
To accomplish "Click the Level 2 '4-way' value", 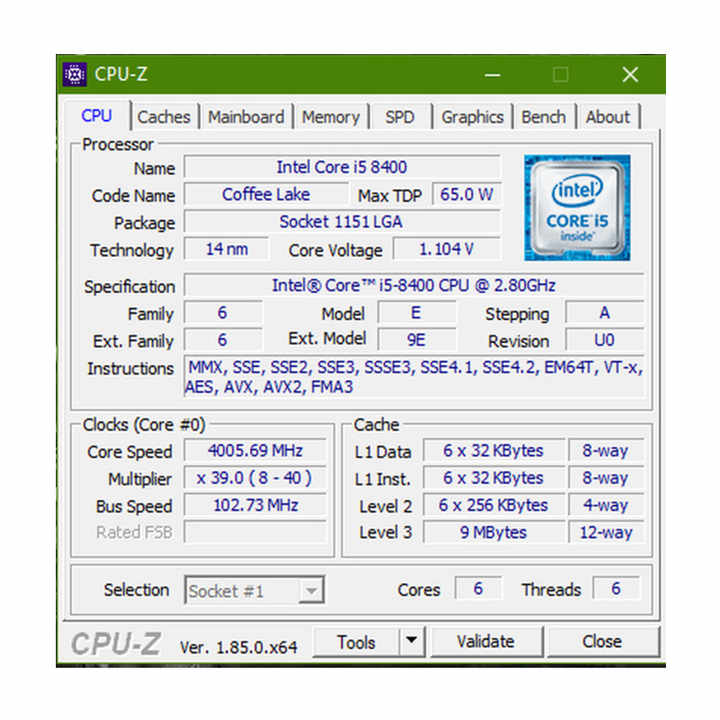I will pyautogui.click(x=605, y=505).
